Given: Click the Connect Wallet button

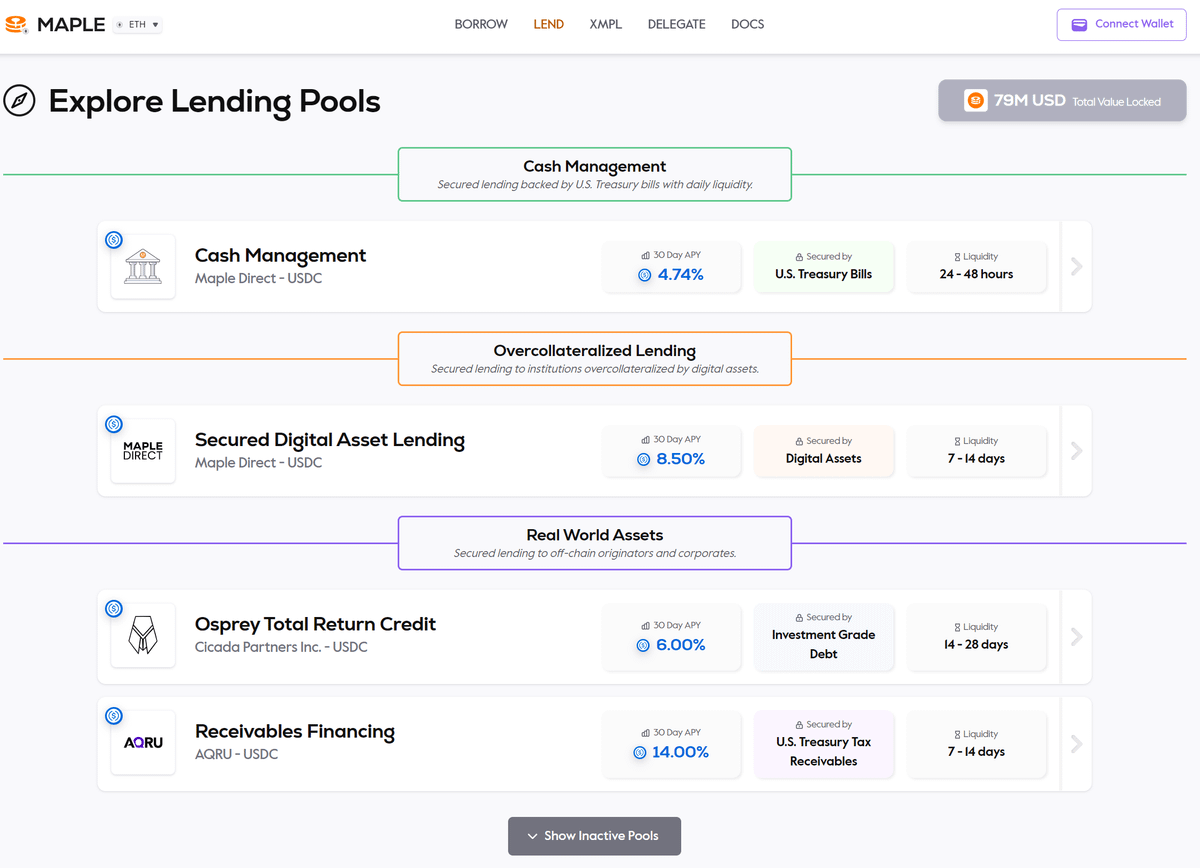Looking at the screenshot, I should tap(1123, 25).
